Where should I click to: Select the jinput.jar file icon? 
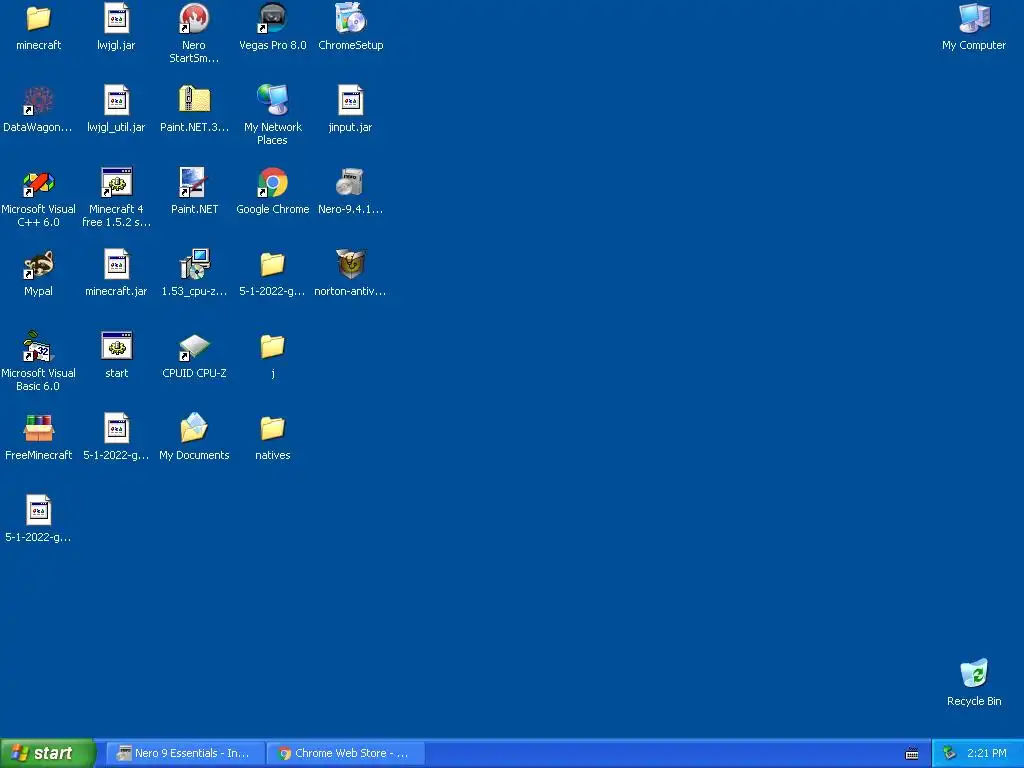(x=351, y=101)
